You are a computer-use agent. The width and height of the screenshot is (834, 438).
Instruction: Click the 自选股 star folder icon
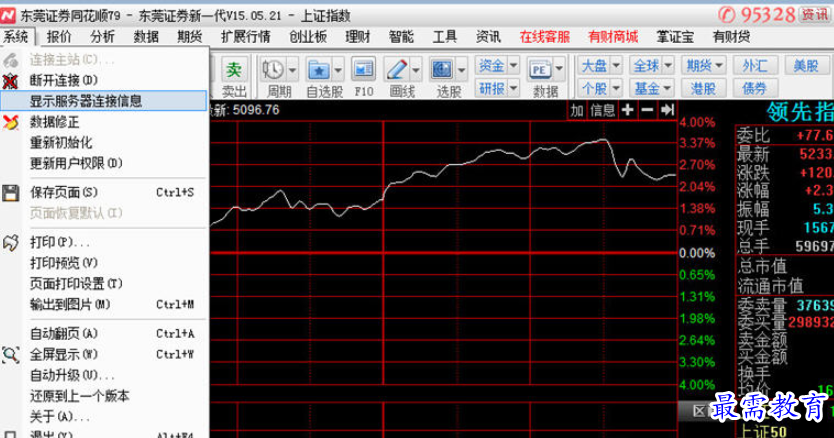coord(319,70)
